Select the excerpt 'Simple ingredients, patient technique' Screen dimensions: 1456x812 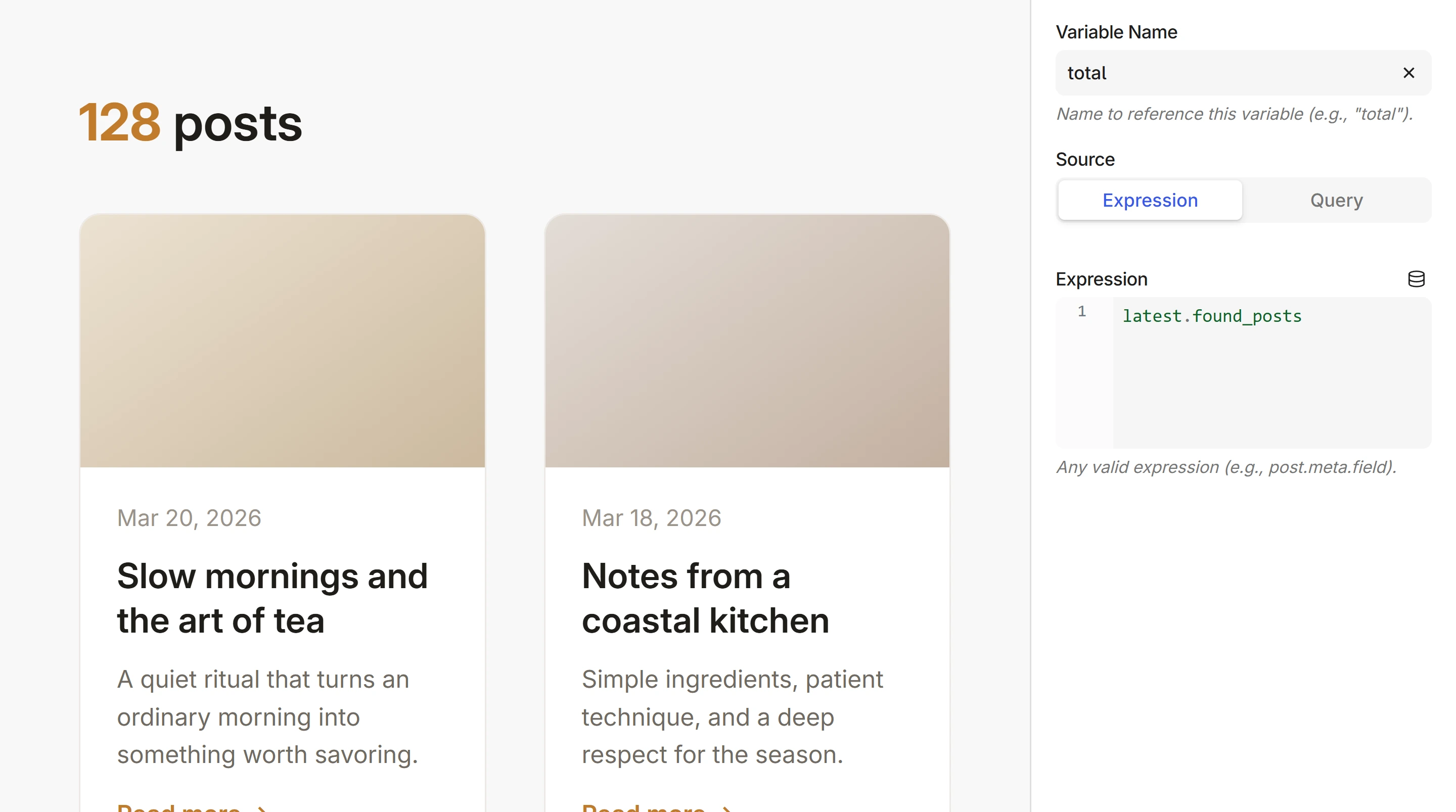click(x=733, y=717)
